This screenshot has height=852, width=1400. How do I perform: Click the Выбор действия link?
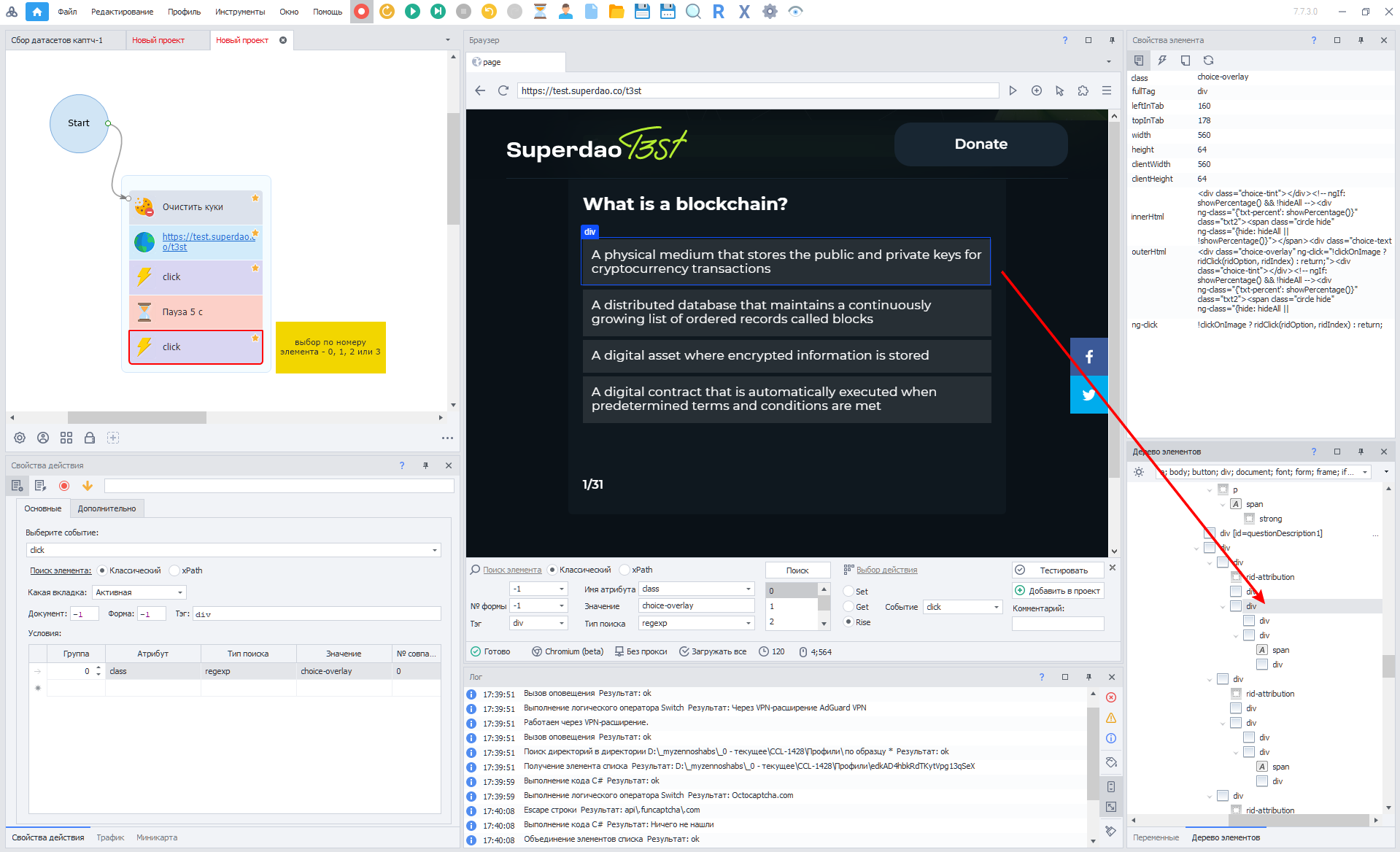[886, 570]
